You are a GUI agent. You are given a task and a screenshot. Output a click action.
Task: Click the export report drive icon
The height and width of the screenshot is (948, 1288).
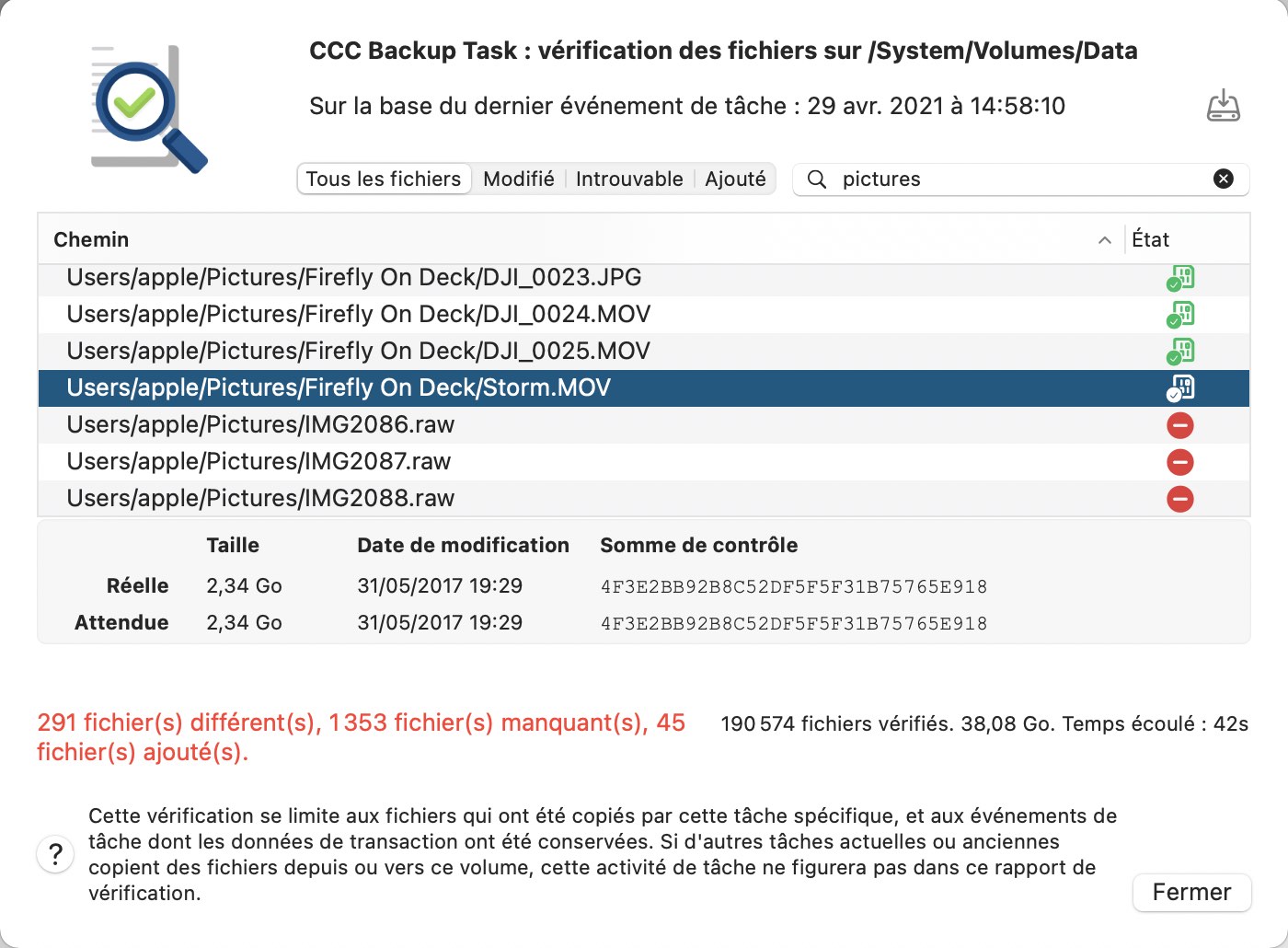point(1224,106)
